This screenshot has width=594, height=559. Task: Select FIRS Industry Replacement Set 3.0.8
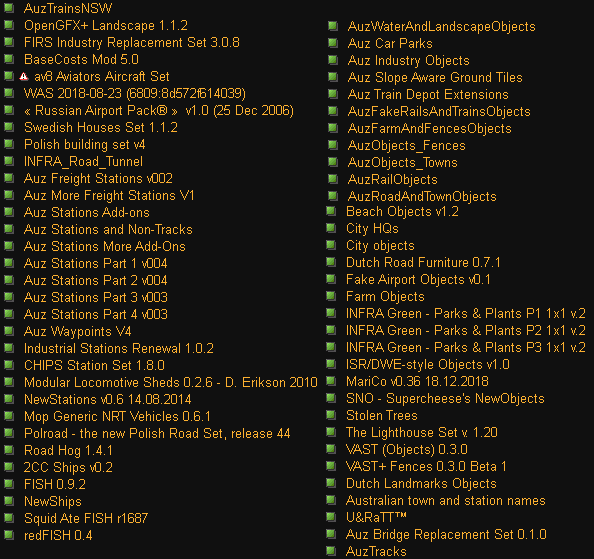pyautogui.click(x=131, y=42)
